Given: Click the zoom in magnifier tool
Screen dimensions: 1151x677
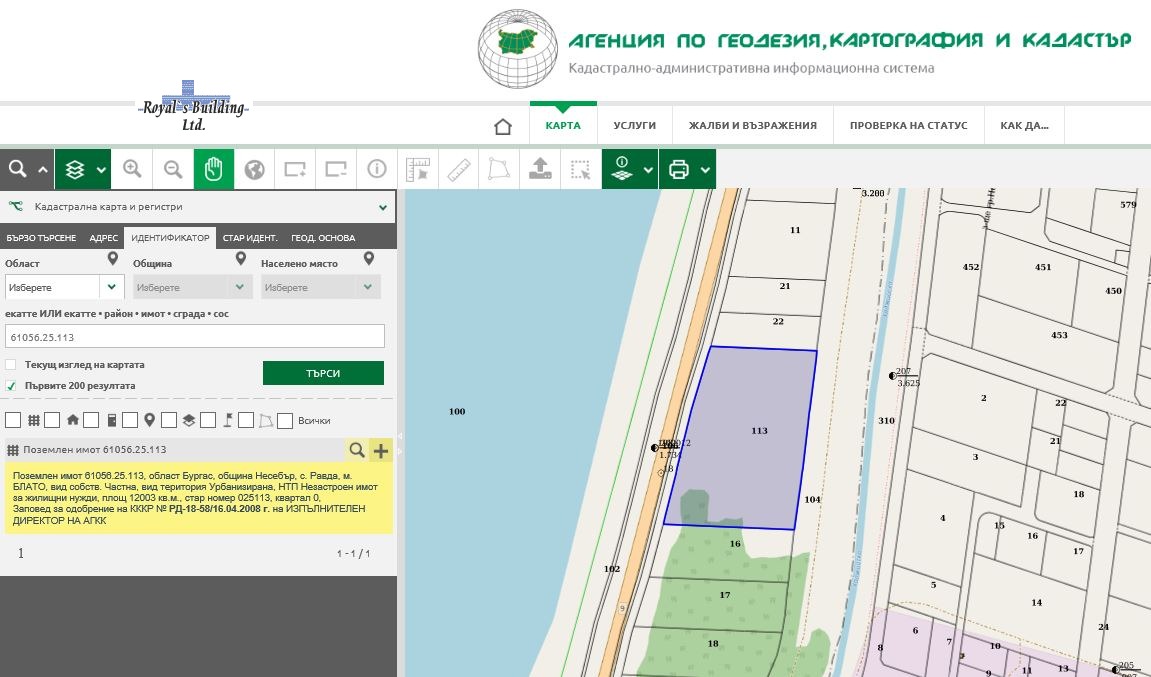Looking at the screenshot, I should point(132,170).
